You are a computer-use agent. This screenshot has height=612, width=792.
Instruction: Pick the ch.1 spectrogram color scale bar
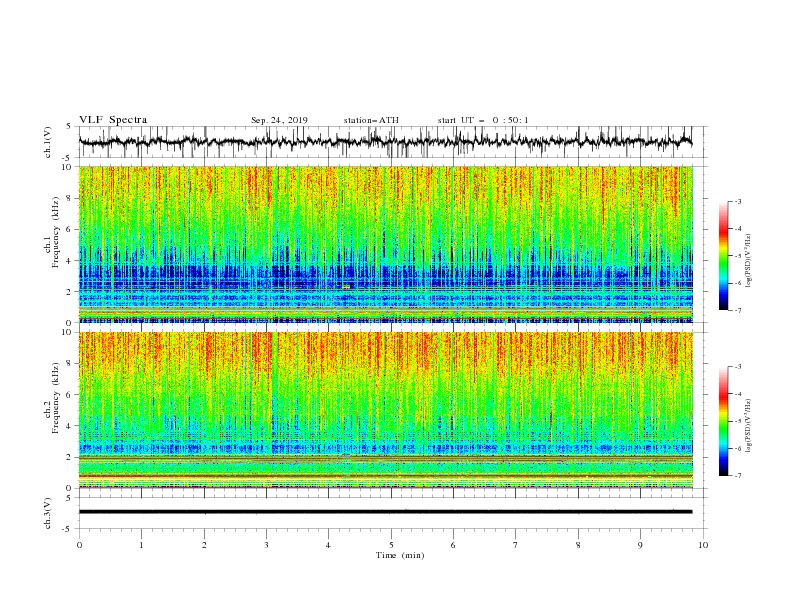point(723,256)
